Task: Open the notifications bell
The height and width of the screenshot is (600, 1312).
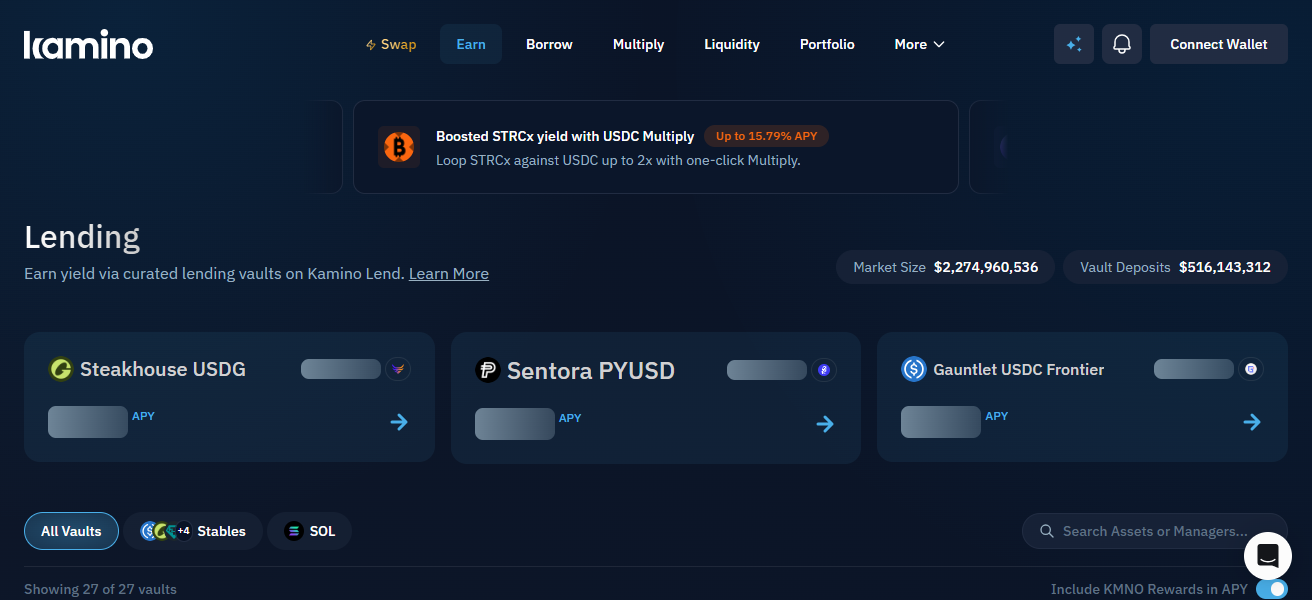Action: click(x=1122, y=44)
